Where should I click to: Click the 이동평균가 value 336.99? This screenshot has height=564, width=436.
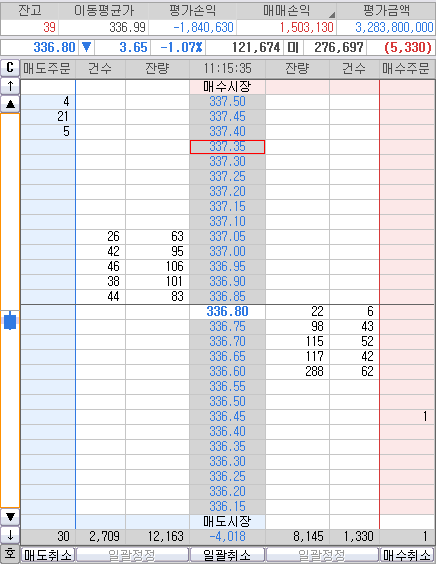[x=104, y=27]
